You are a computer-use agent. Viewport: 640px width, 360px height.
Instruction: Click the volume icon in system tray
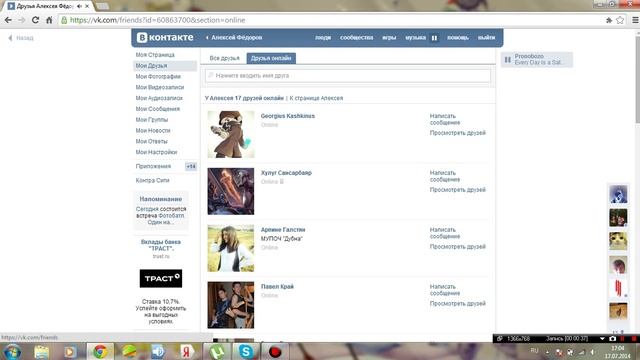point(592,352)
